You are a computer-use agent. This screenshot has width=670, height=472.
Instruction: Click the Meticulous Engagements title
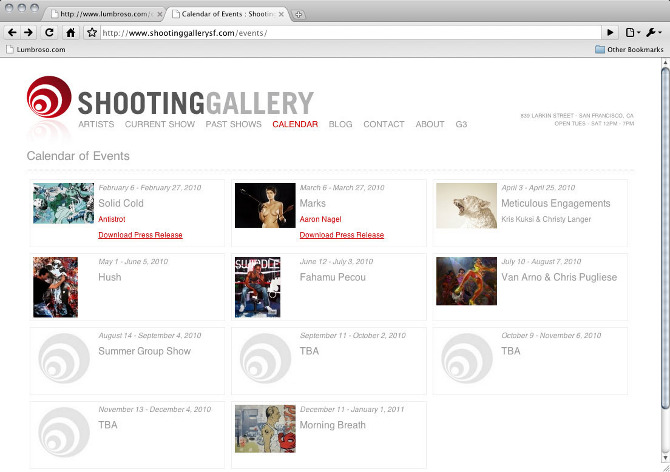pos(555,203)
